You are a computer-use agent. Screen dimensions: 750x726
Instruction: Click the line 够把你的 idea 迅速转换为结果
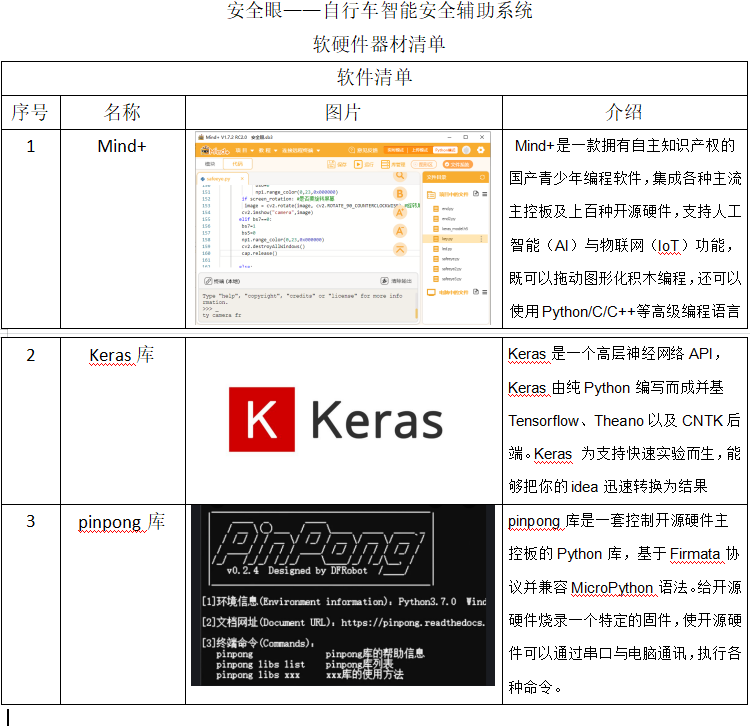(608, 487)
